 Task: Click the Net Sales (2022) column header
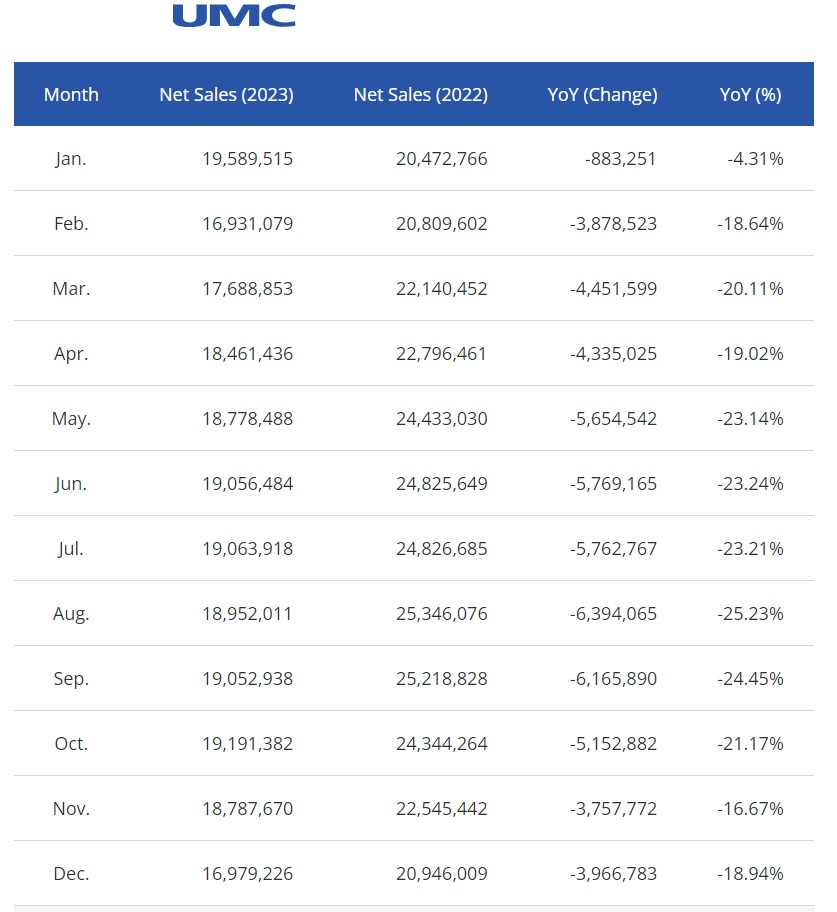pos(420,95)
